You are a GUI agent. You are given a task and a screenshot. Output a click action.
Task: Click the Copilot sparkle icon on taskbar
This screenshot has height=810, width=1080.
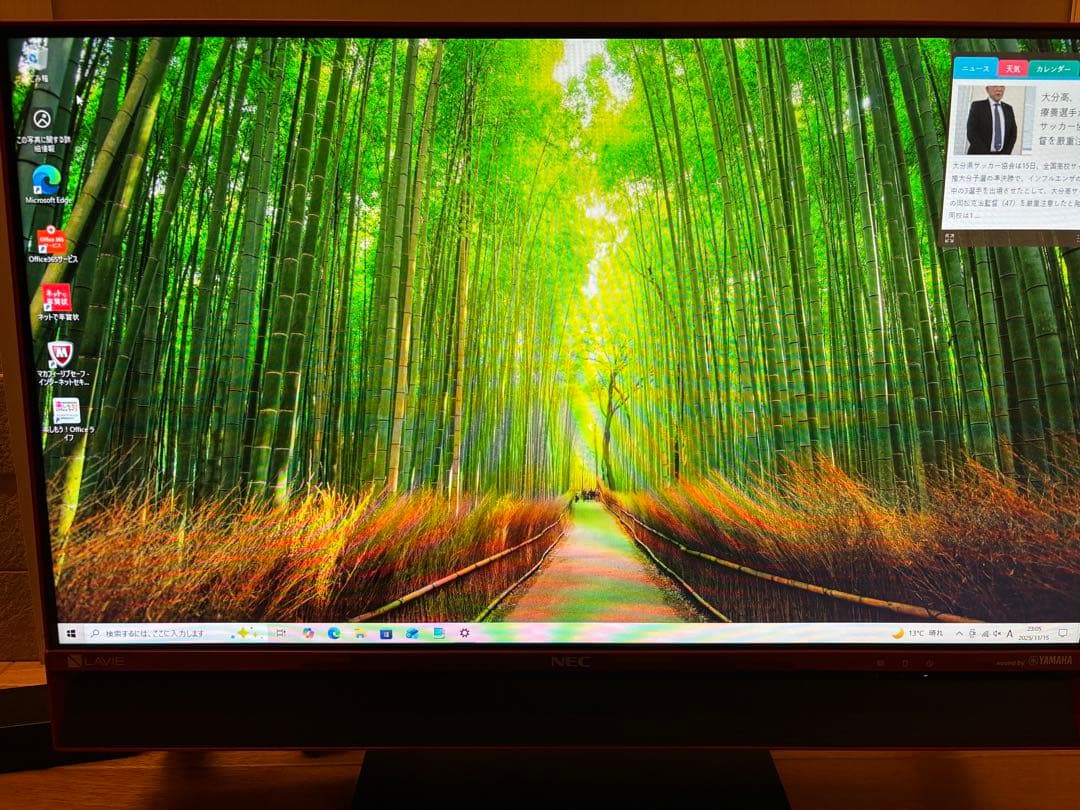(243, 633)
